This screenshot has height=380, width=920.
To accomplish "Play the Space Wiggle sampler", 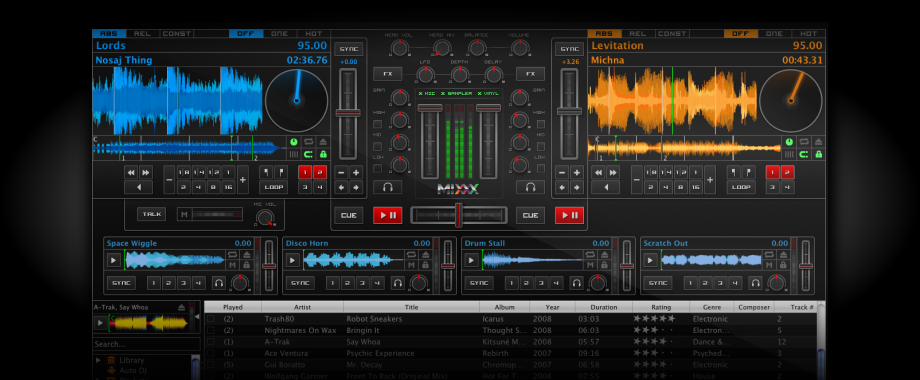I will click(x=114, y=260).
